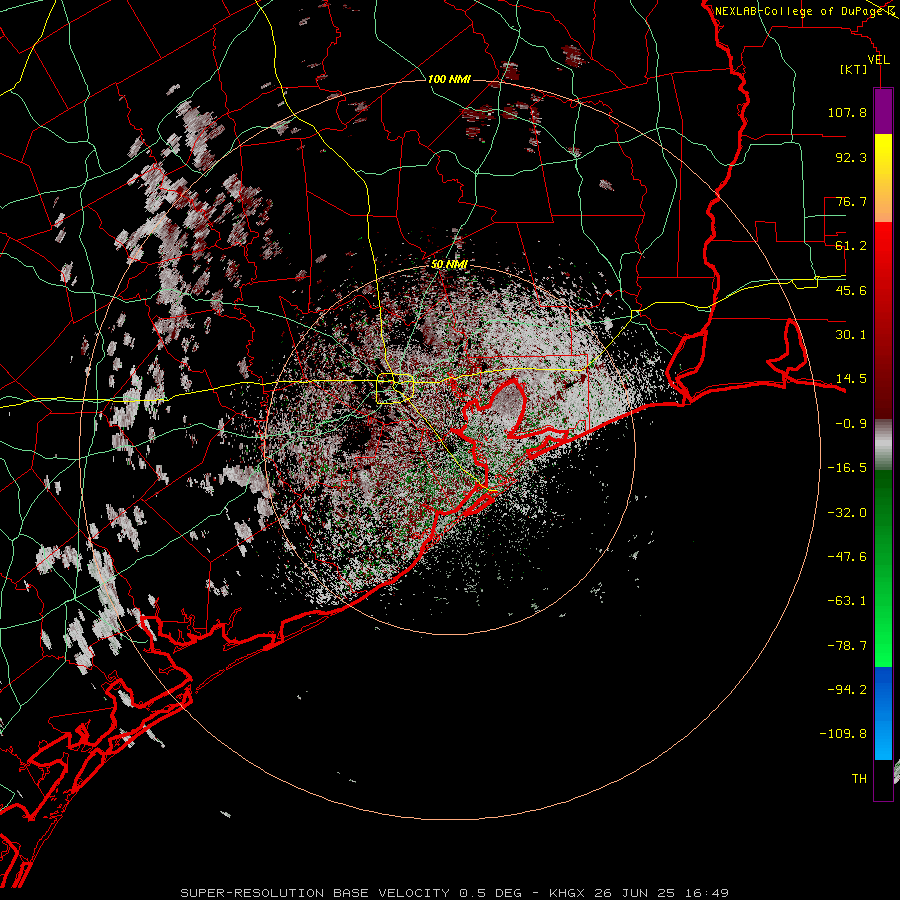The height and width of the screenshot is (900, 900).
Task: Click the 92.3 velocity legend value
Action: (x=851, y=157)
